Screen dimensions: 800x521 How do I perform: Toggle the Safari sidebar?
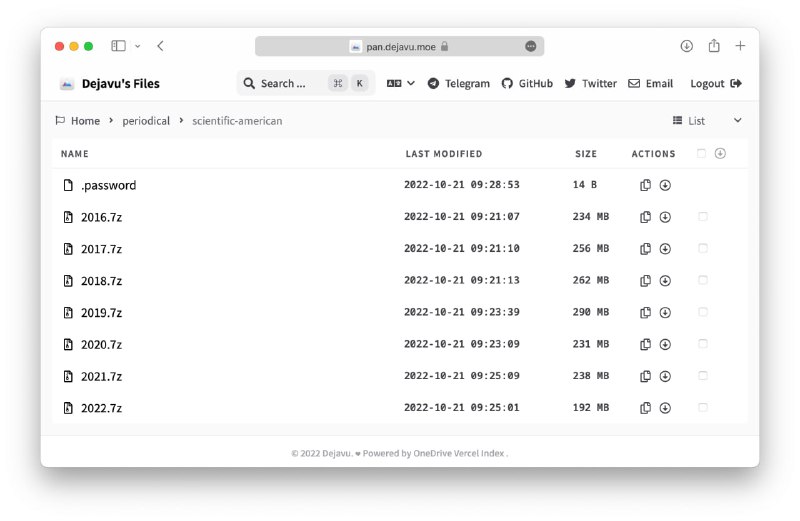coord(118,46)
